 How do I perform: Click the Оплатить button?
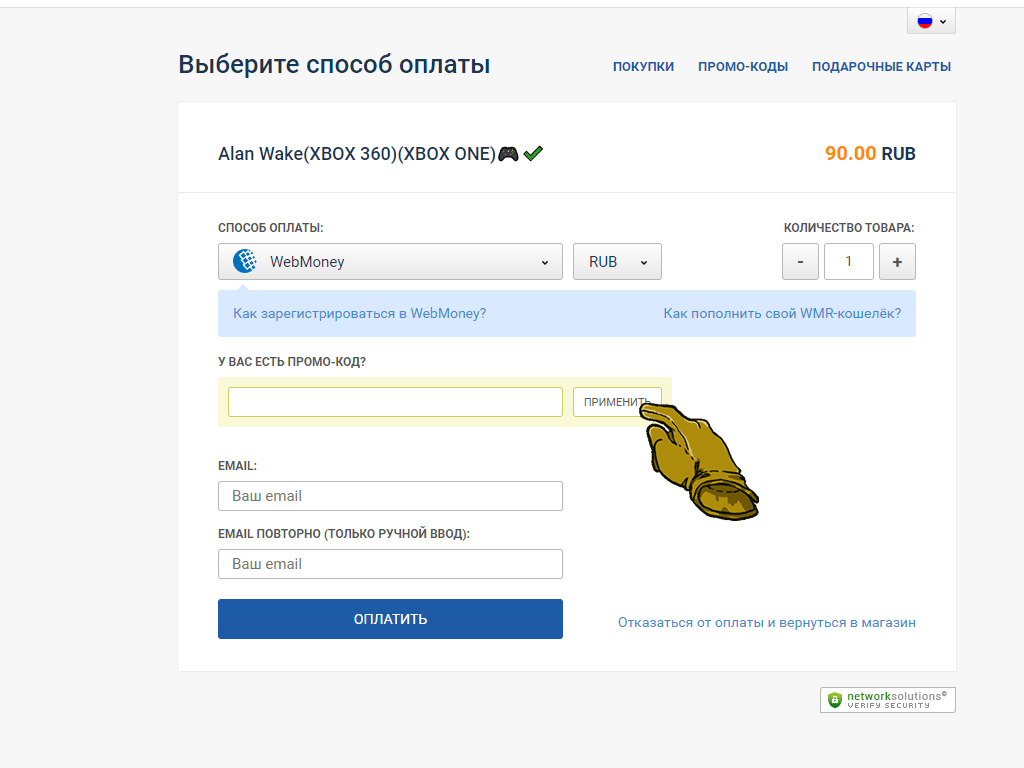pos(390,619)
